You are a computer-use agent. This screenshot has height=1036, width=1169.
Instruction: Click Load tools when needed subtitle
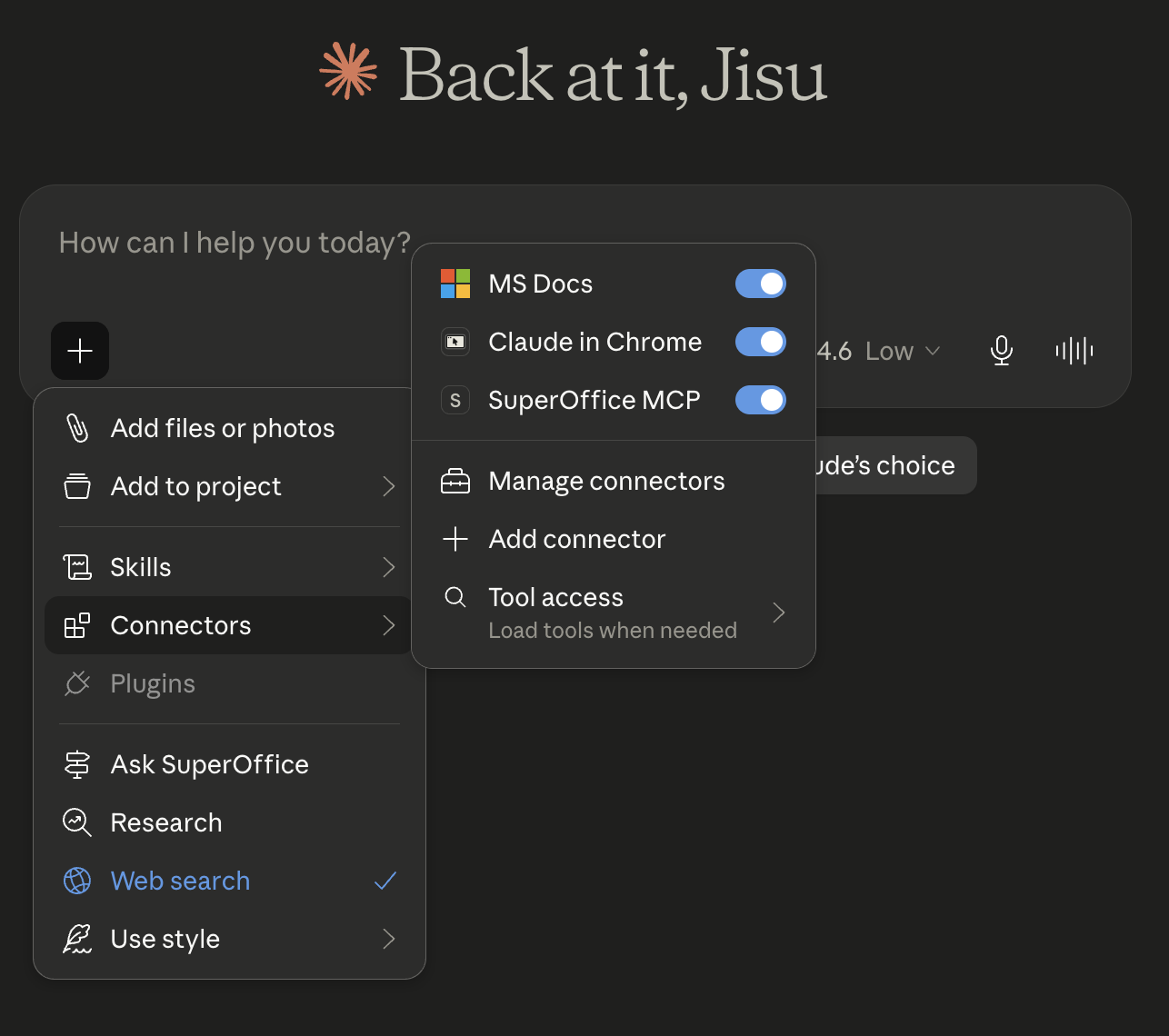click(613, 630)
